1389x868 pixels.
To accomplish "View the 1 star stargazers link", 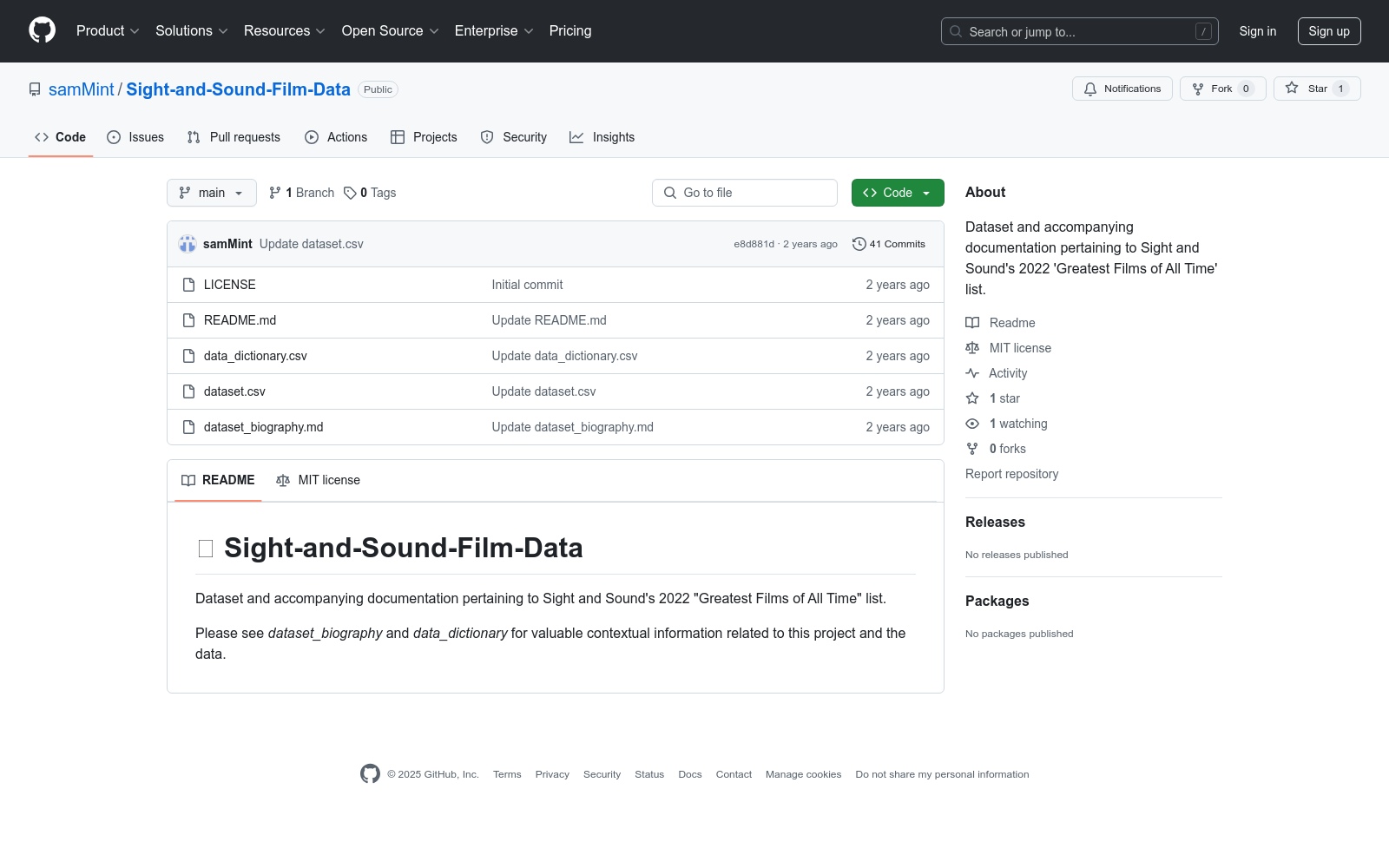I will point(993,398).
